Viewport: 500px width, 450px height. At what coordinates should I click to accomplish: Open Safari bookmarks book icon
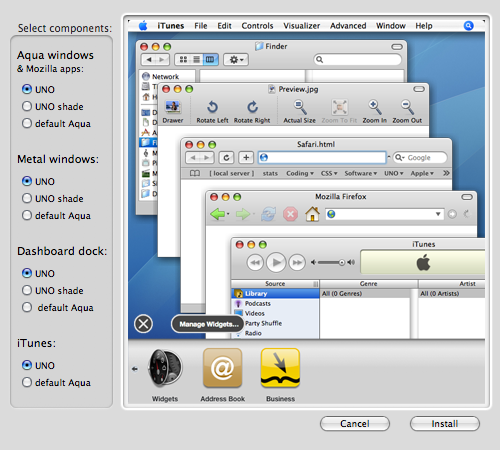(x=195, y=173)
